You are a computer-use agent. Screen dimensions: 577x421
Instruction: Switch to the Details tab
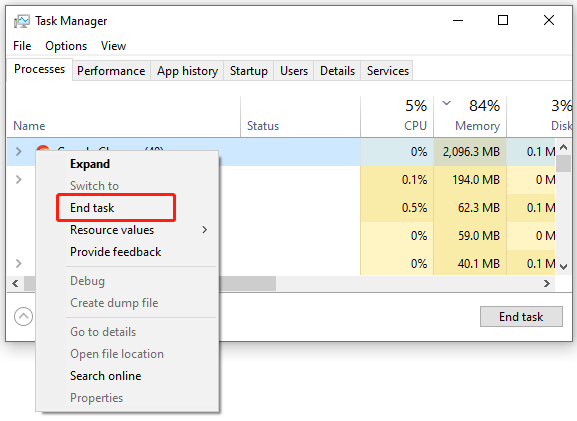337,71
